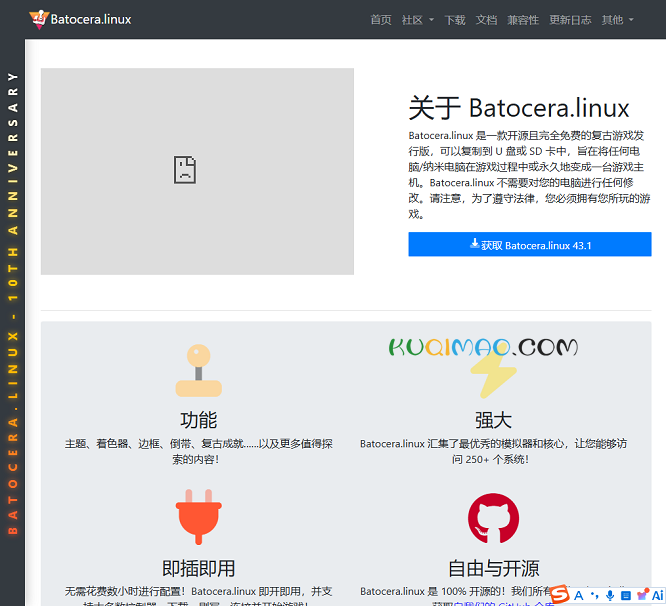666x606 pixels.
Task: Open the 下载 download menu item
Action: [454, 20]
